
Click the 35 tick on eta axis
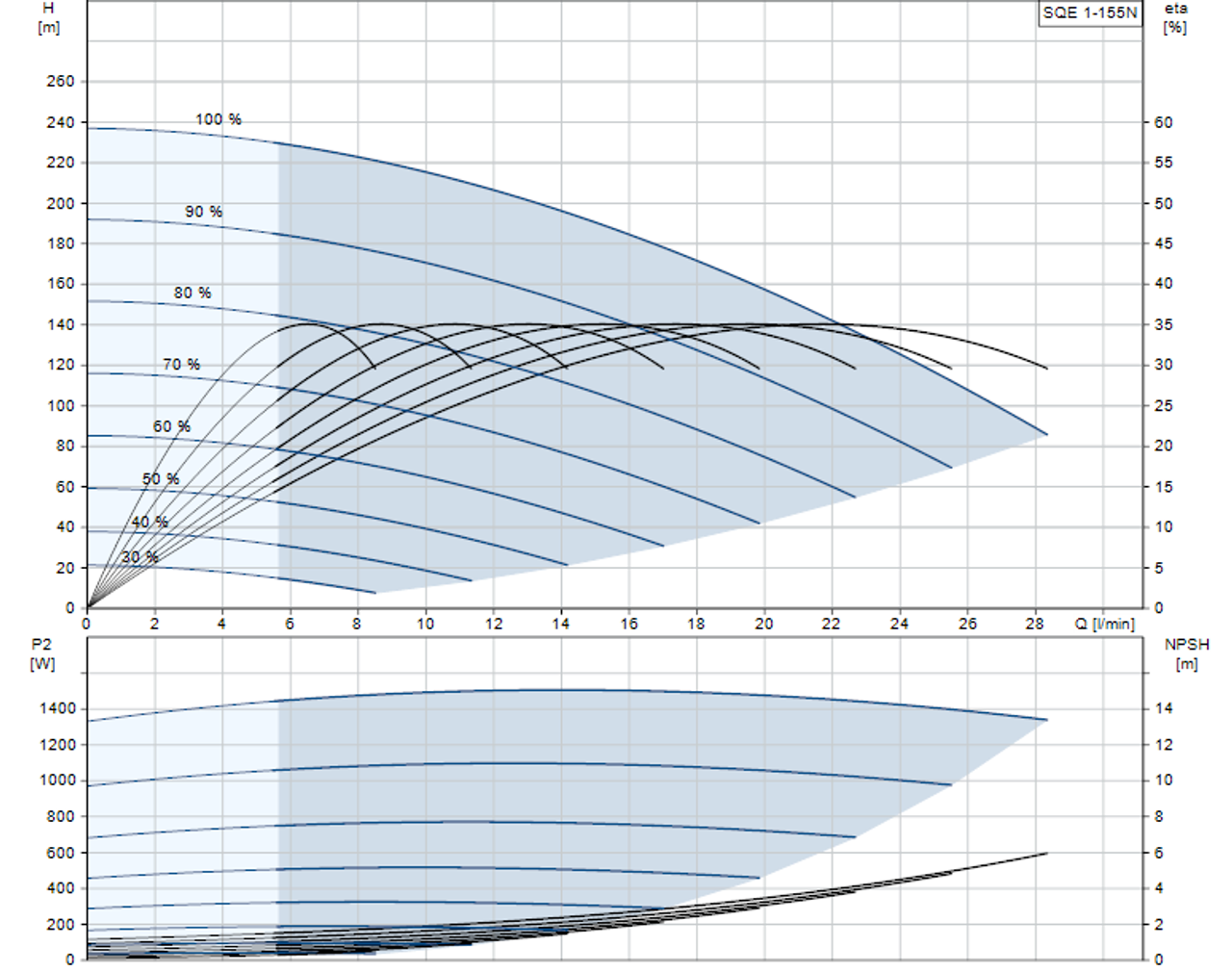(x=1164, y=324)
